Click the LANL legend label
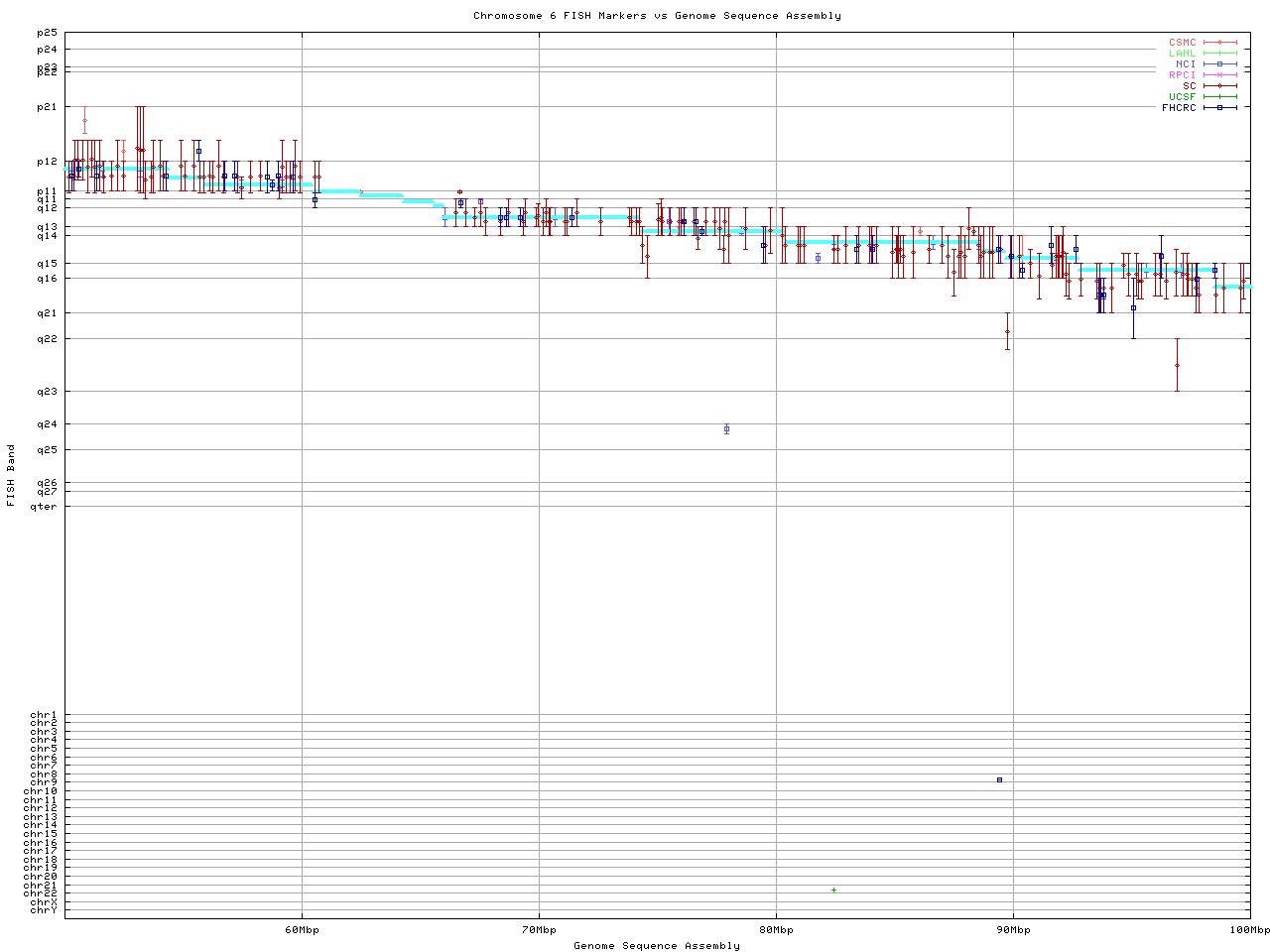Screen dimensions: 1270x952 tap(1182, 54)
